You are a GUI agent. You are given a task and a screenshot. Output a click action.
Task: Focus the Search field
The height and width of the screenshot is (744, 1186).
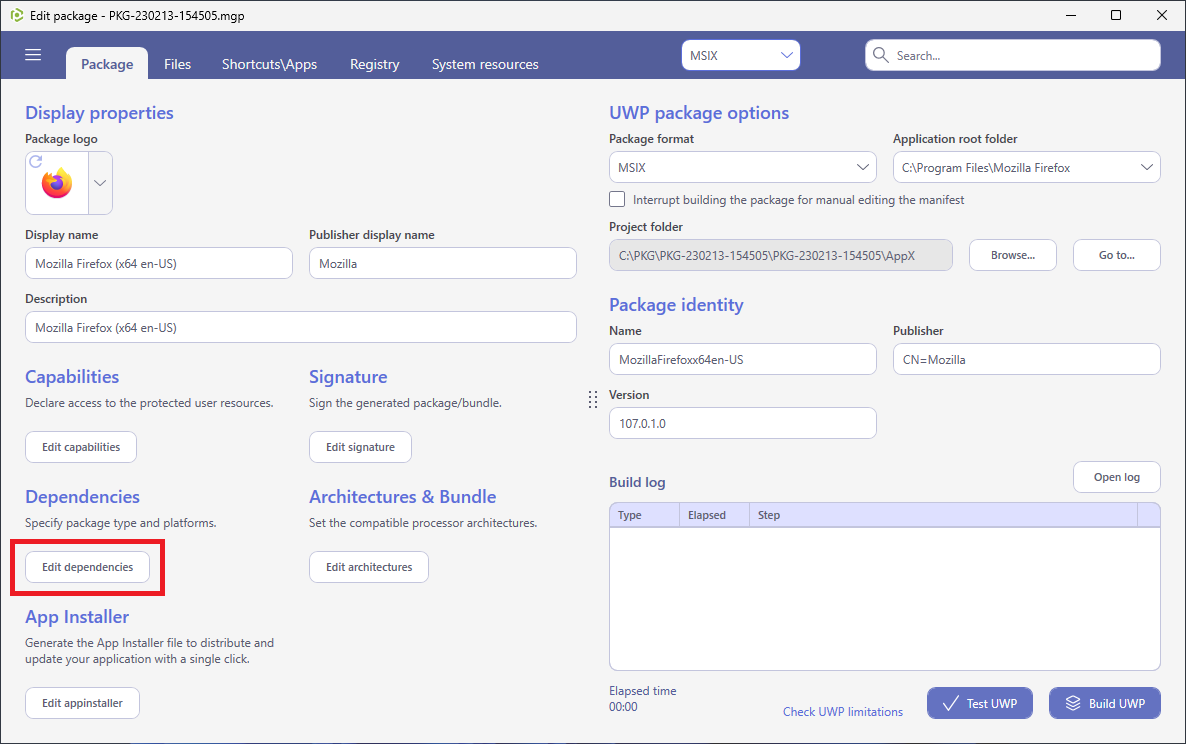[x=1013, y=55]
